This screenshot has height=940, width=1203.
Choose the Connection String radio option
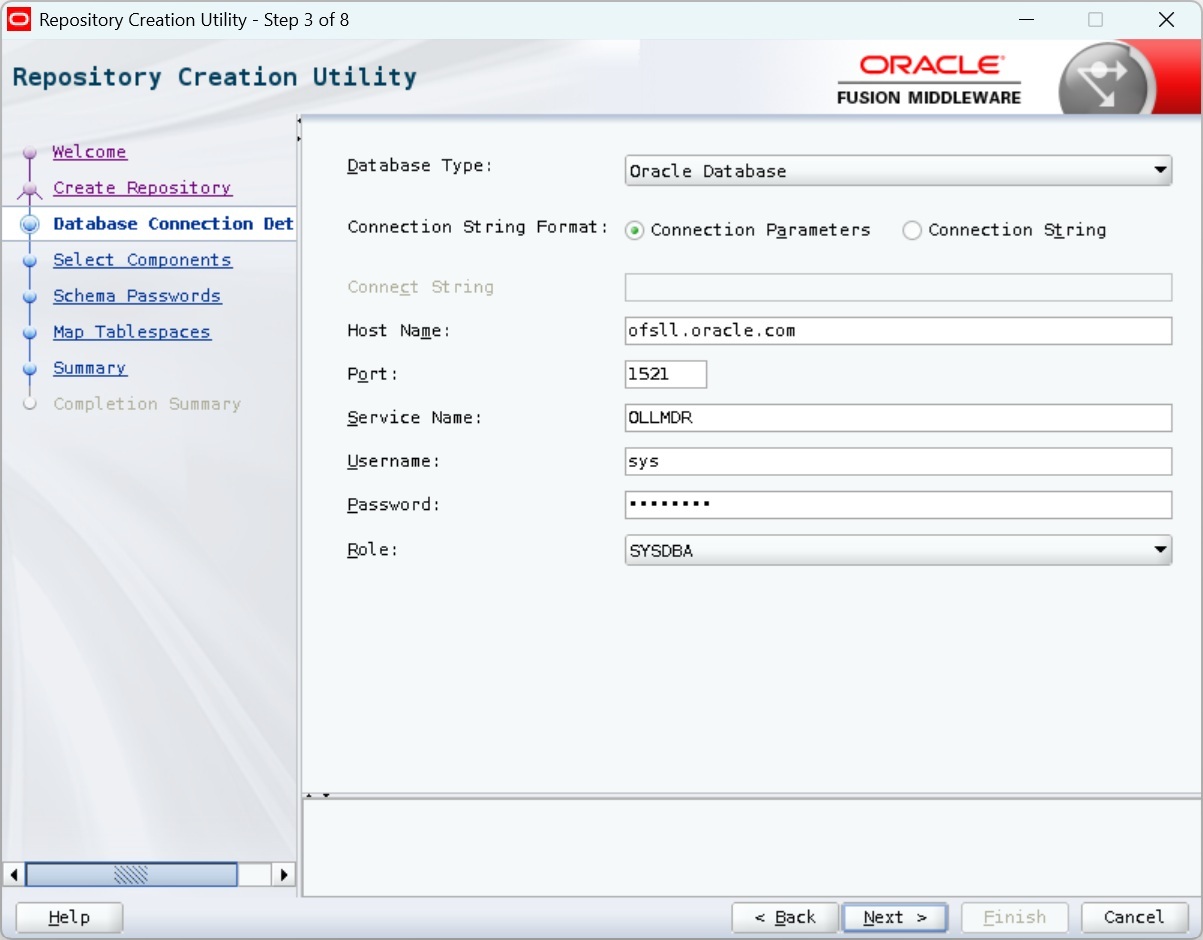pyautogui.click(x=911, y=231)
